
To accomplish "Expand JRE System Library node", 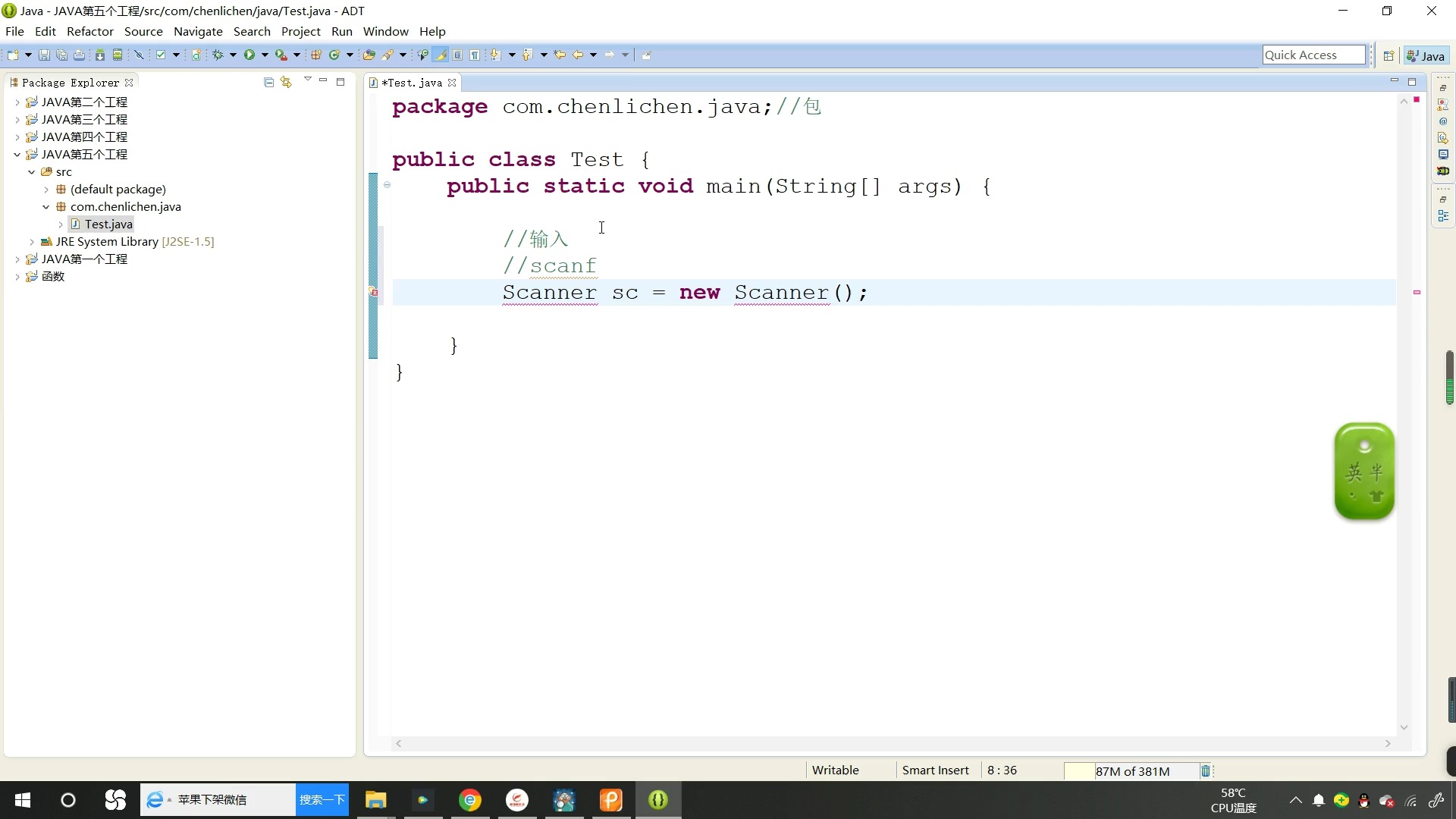I will pyautogui.click(x=32, y=241).
